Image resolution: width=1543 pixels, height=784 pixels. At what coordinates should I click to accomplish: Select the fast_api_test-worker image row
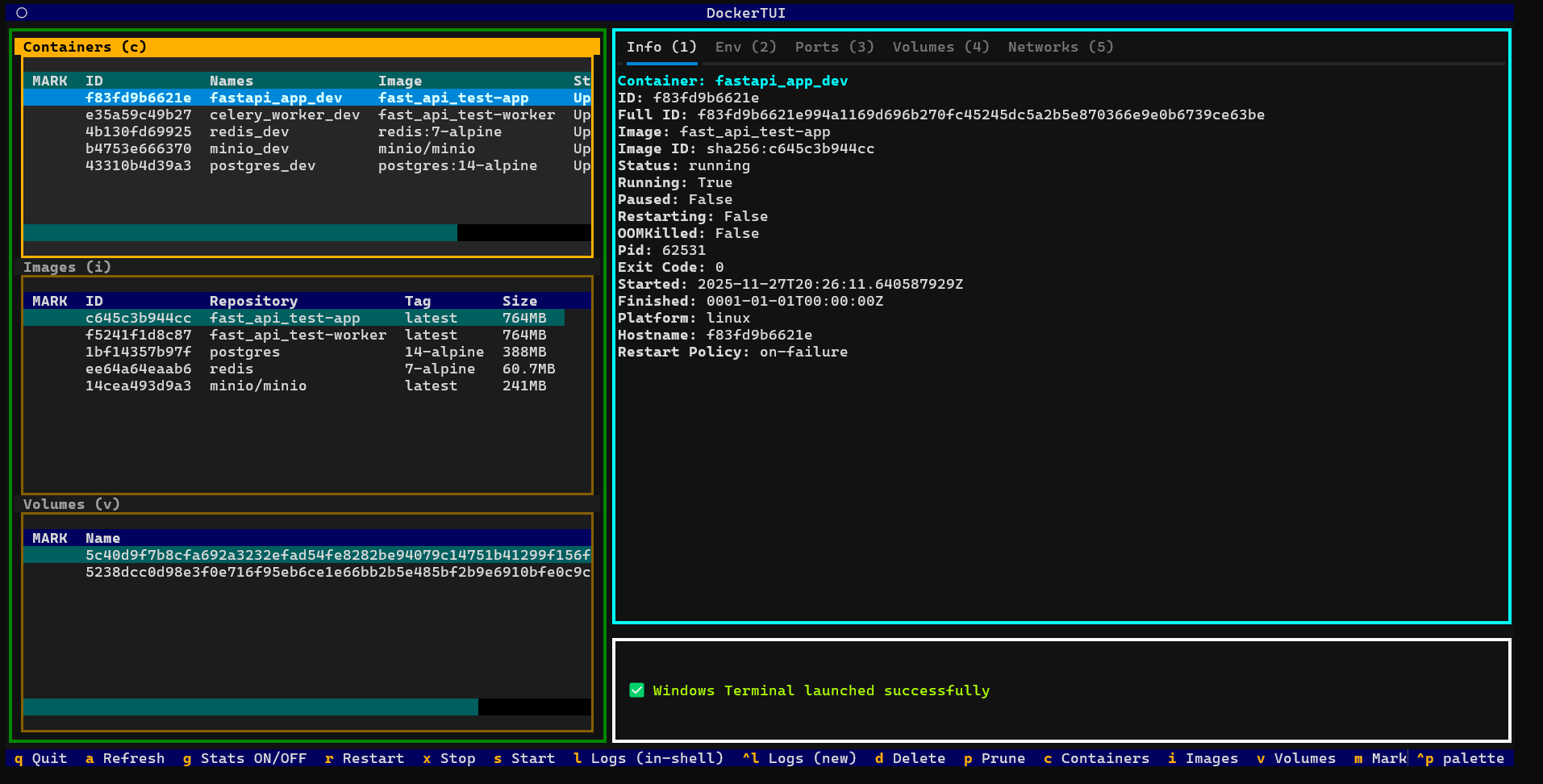coord(294,335)
